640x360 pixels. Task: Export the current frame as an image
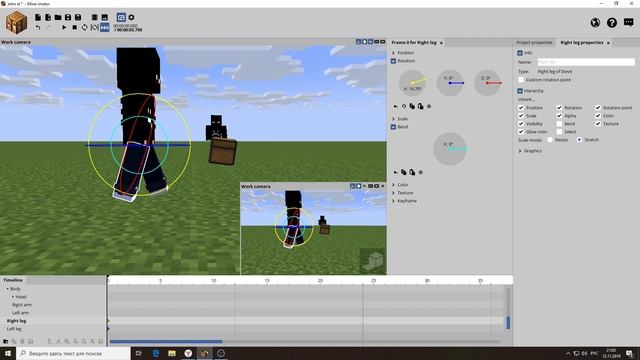(x=104, y=17)
